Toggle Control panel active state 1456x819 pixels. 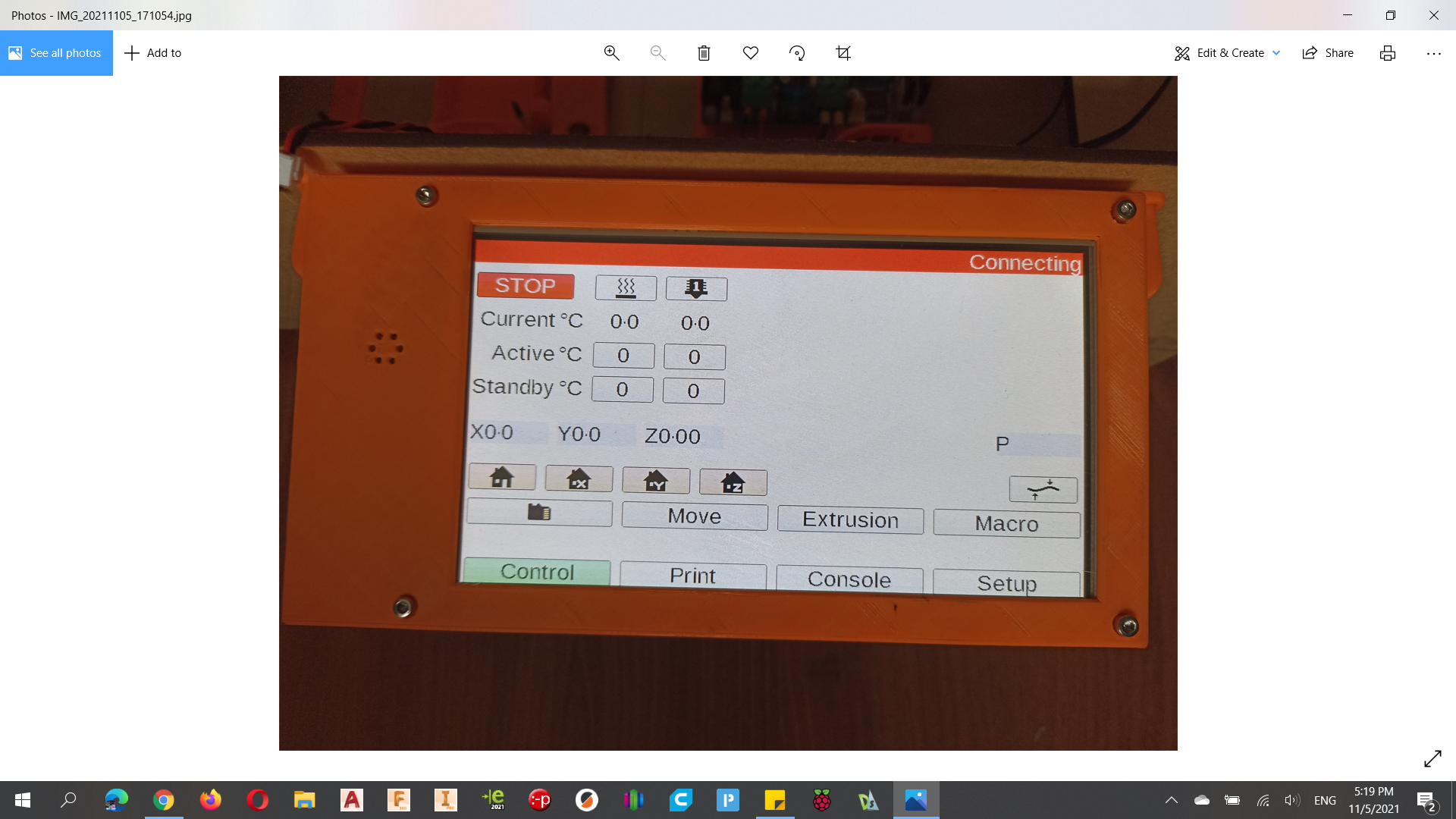click(537, 572)
